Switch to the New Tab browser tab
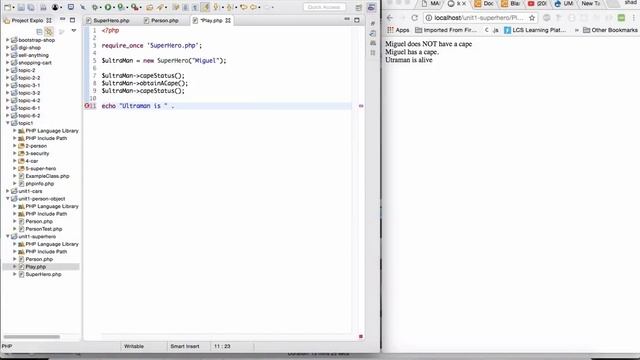640x360 pixels. coord(590,4)
